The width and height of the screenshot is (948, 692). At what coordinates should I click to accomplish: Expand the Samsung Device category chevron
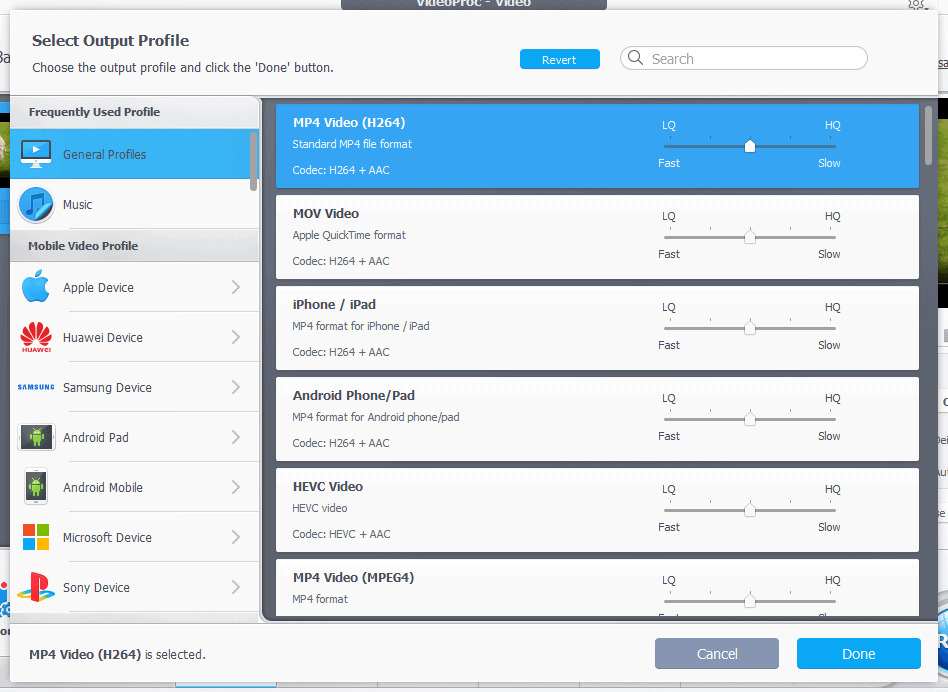[x=236, y=387]
